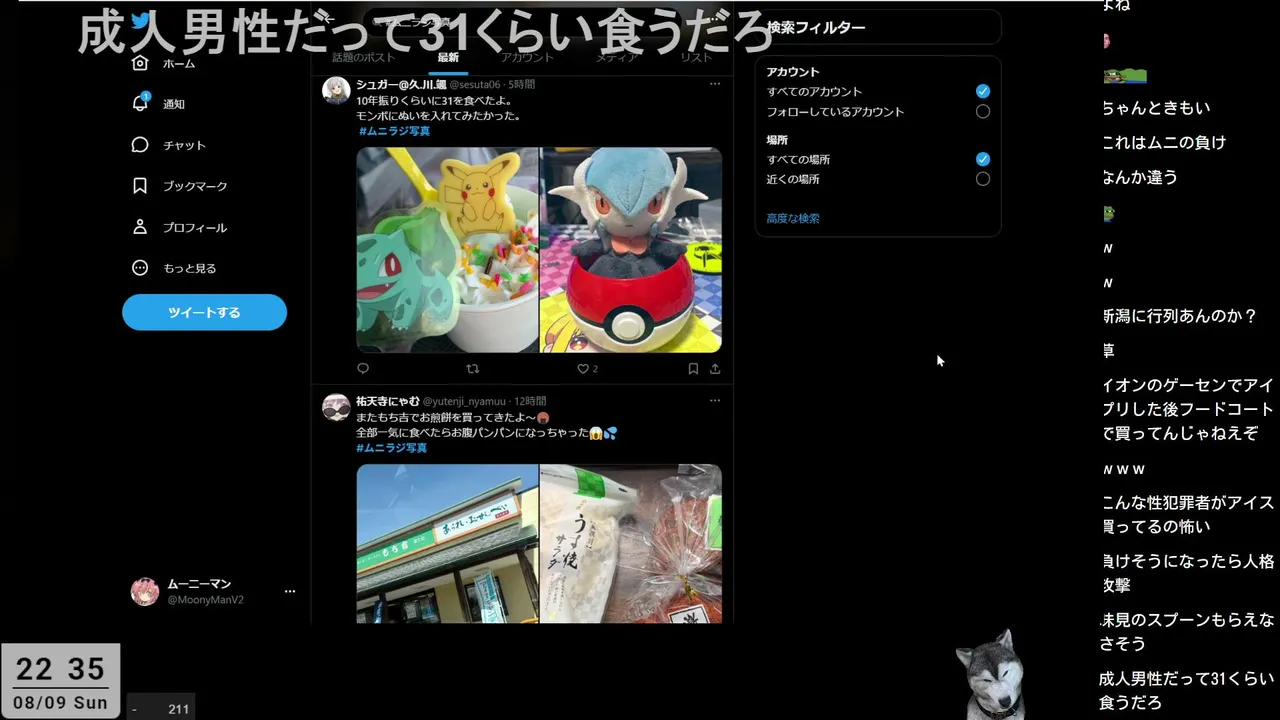This screenshot has height=720, width=1280.
Task: Open the plush in Poké Ball photo
Action: click(631, 250)
